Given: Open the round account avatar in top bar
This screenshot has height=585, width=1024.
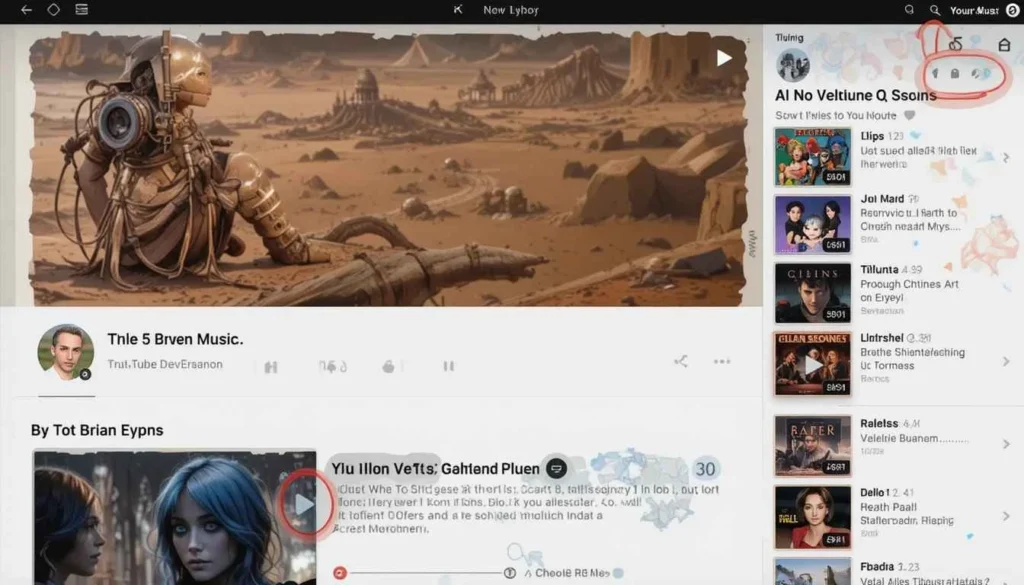Looking at the screenshot, I should click(x=1012, y=10).
